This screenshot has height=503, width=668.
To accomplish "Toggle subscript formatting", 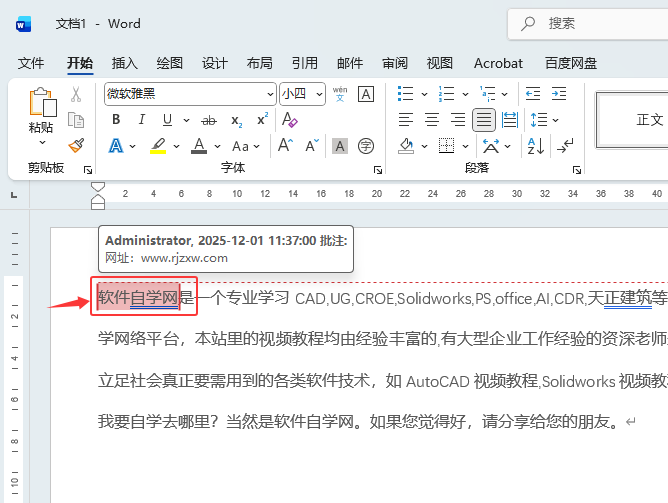I will pos(236,121).
